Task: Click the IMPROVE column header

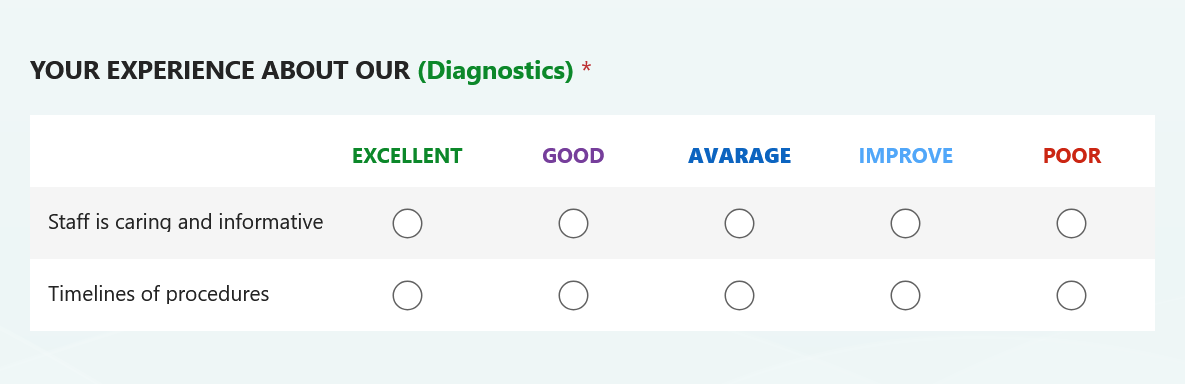Action: (x=905, y=156)
